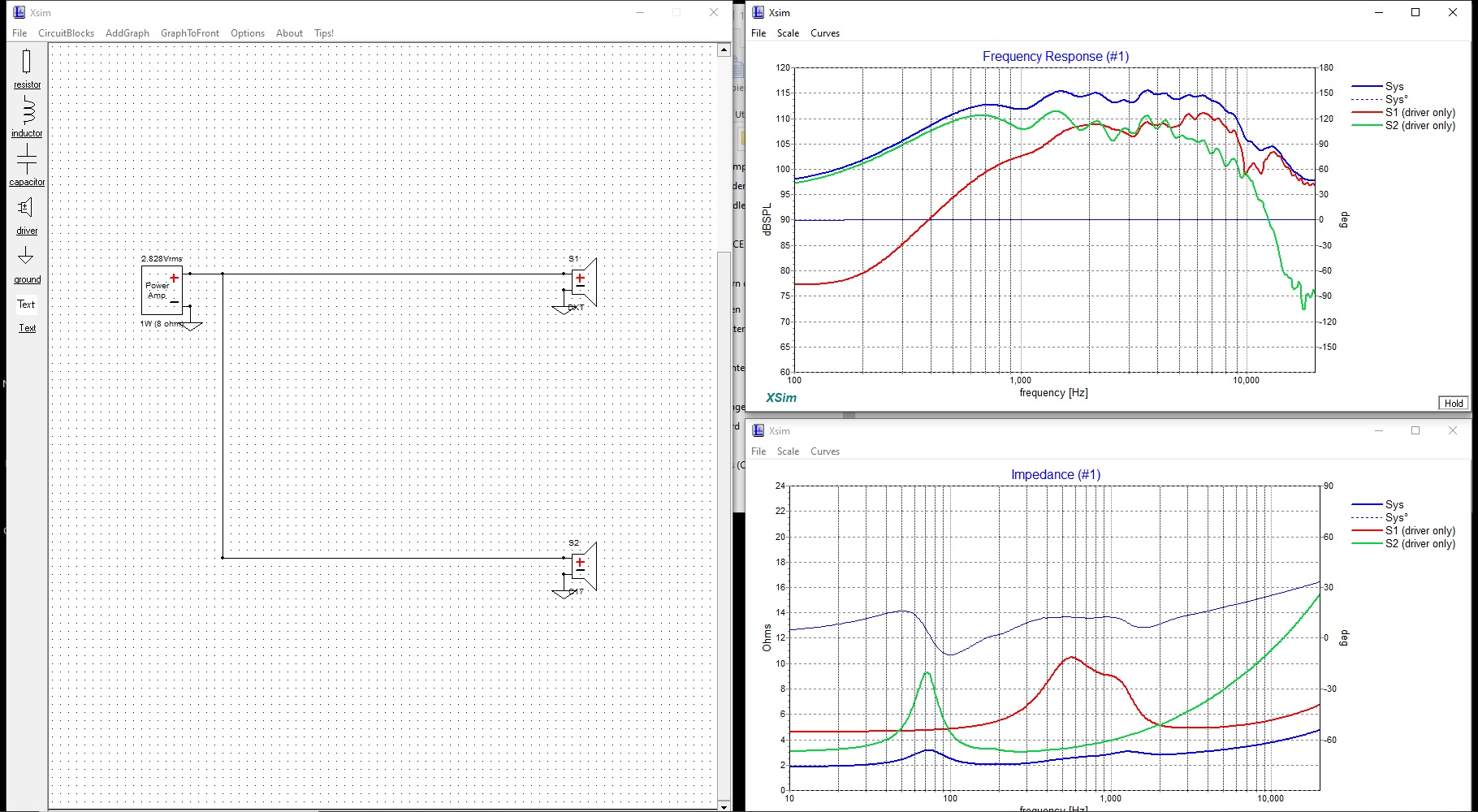Click the dBSPL axis label
Viewport: 1478px width, 812px height.
point(767,220)
